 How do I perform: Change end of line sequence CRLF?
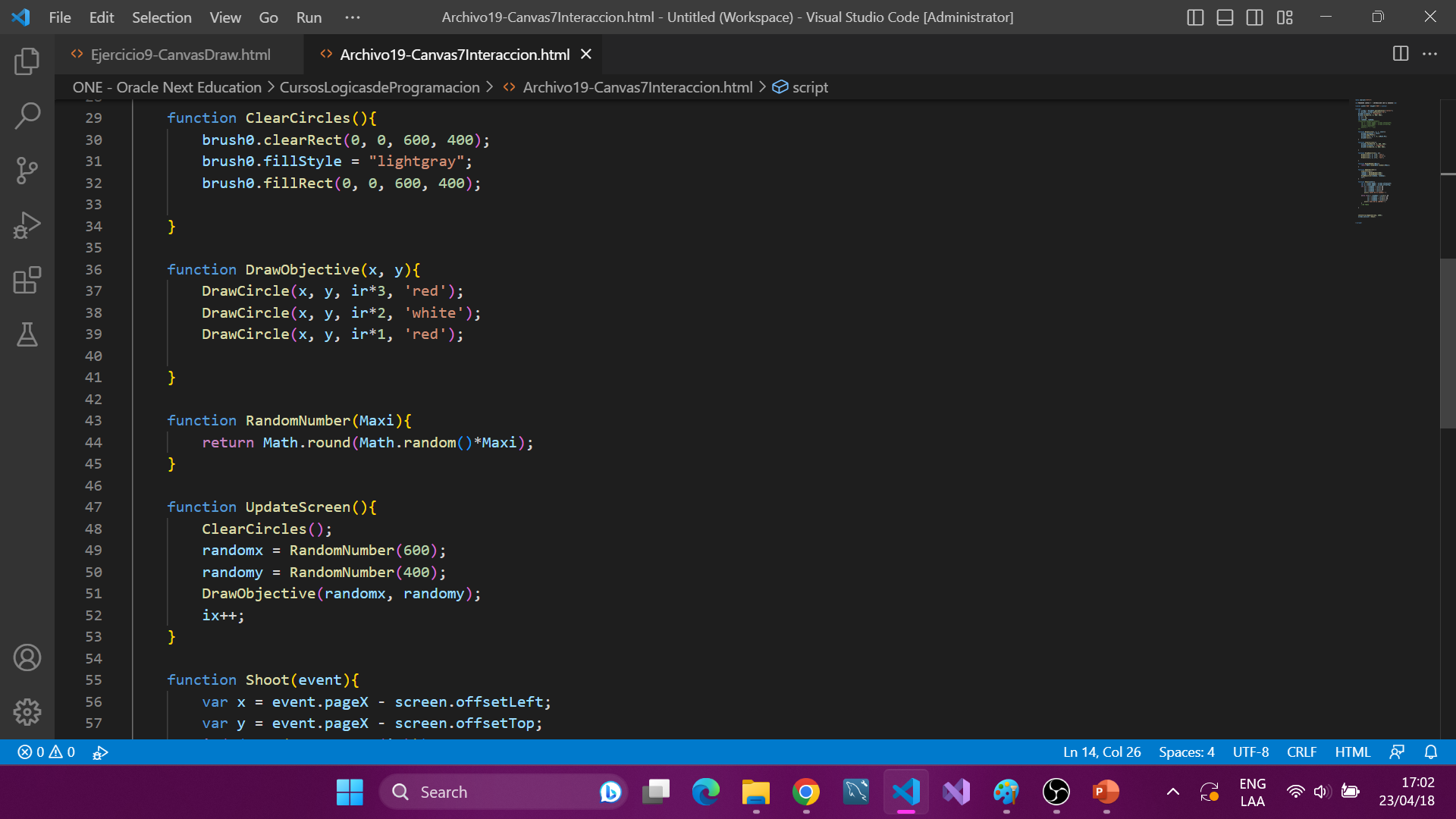(1301, 752)
